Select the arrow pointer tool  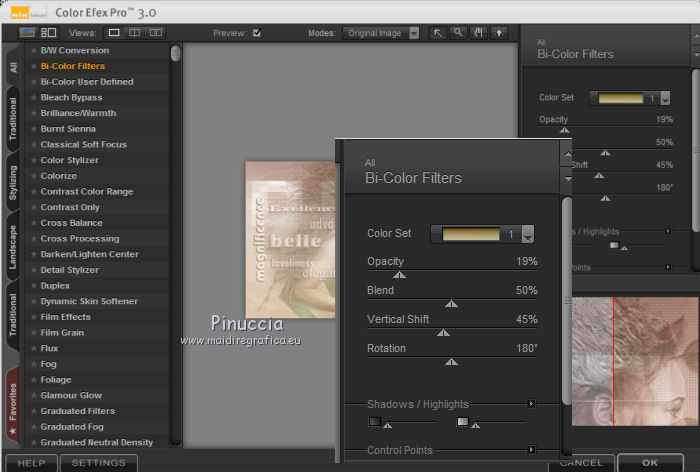[x=439, y=33]
